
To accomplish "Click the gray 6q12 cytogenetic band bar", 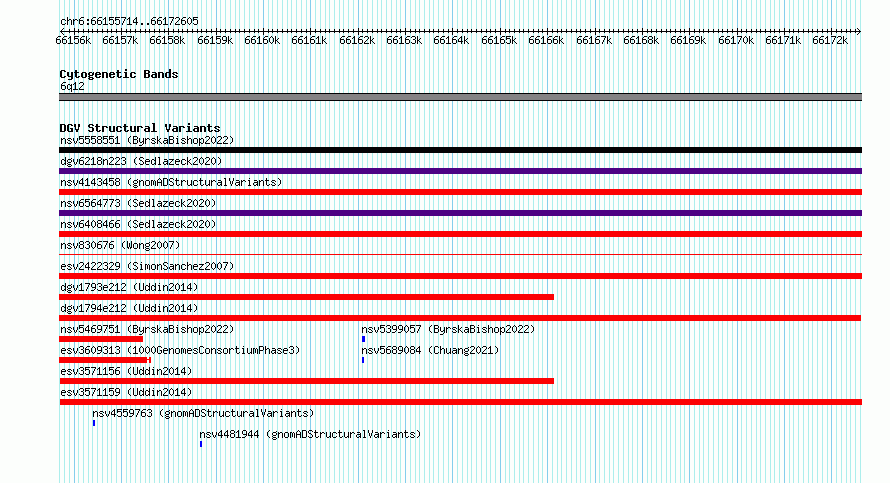I will pyautogui.click(x=460, y=97).
